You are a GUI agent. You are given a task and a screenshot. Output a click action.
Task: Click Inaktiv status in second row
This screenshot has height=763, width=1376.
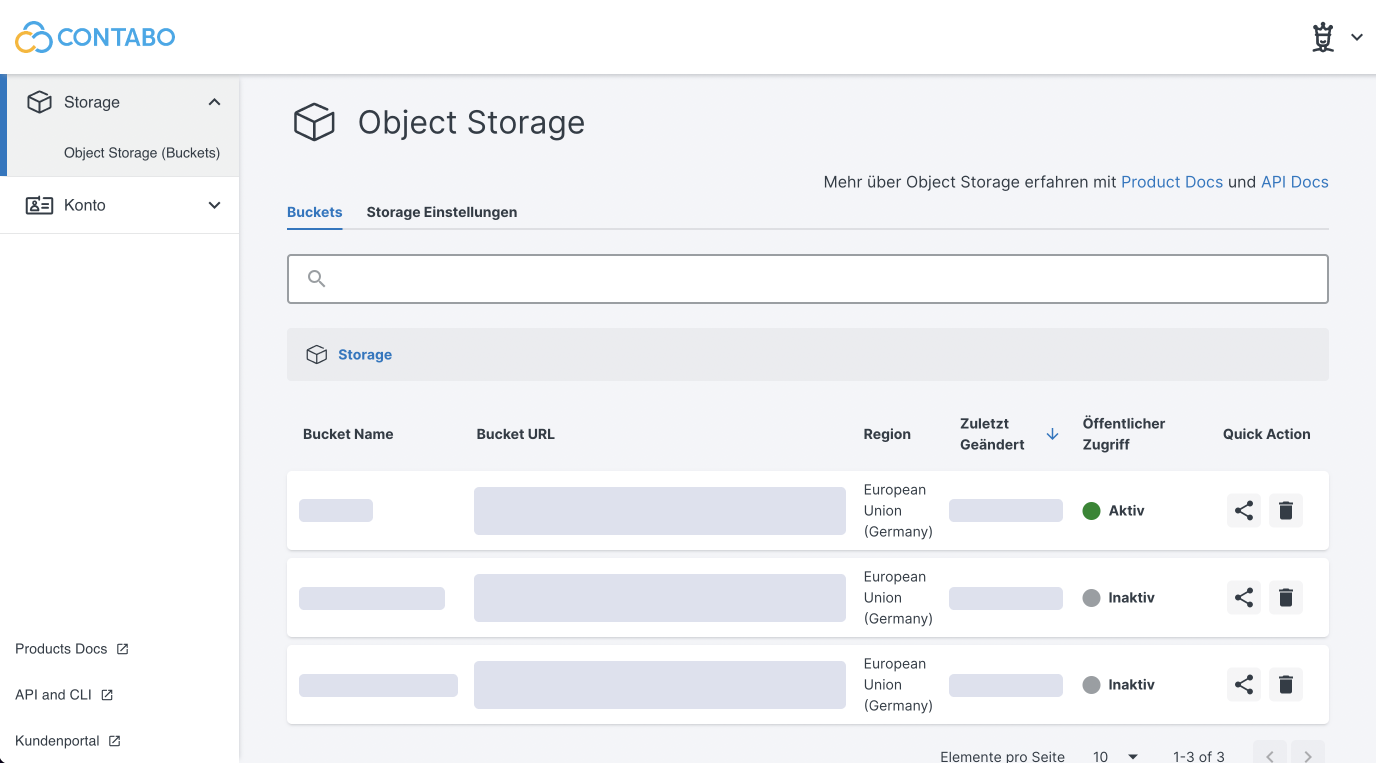click(1119, 598)
